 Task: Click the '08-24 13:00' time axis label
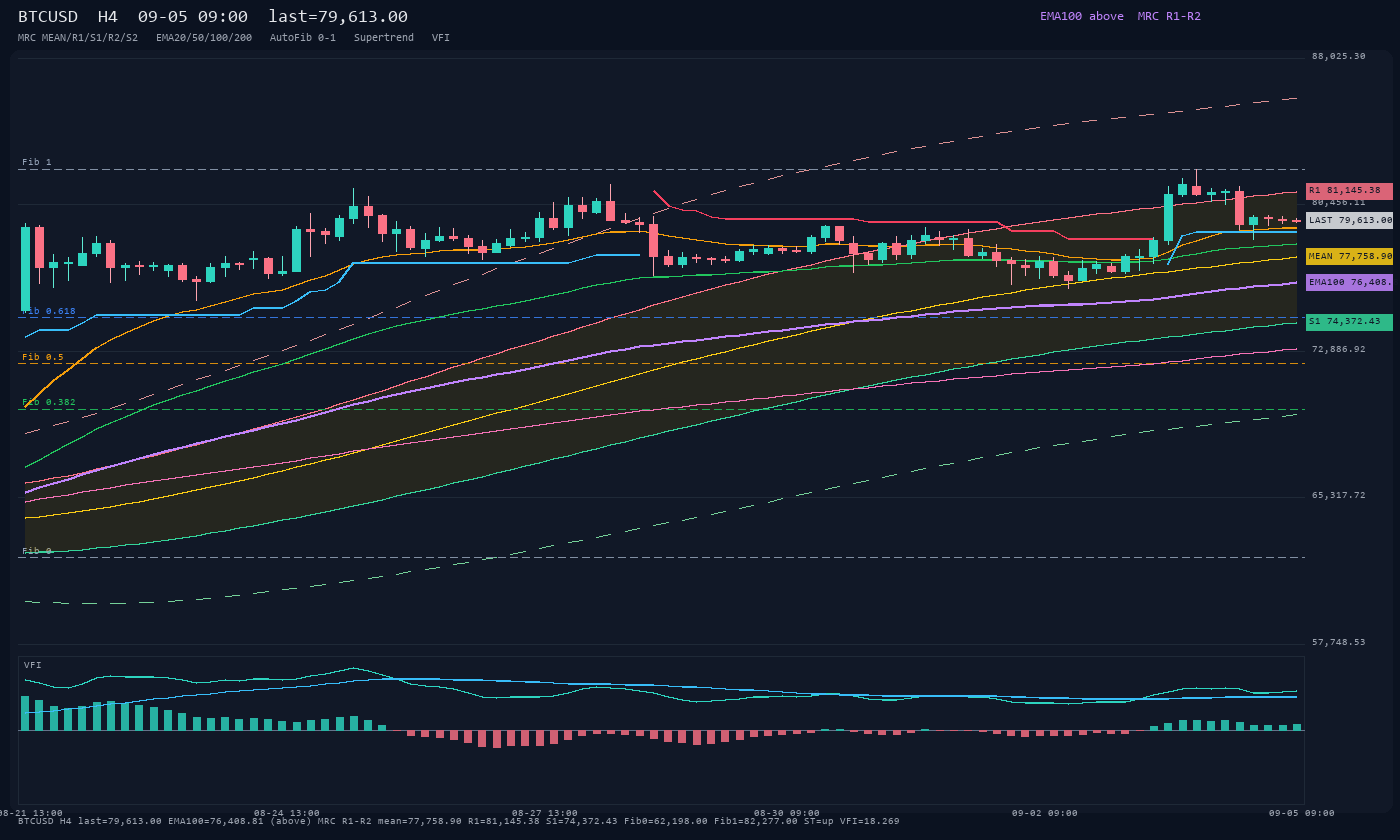point(287,813)
